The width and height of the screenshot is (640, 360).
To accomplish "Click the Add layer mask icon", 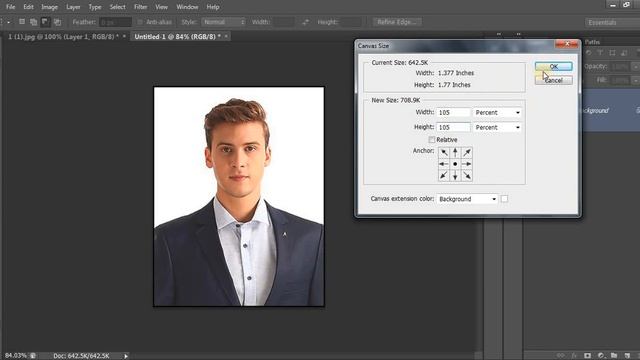I will [x=587, y=356].
